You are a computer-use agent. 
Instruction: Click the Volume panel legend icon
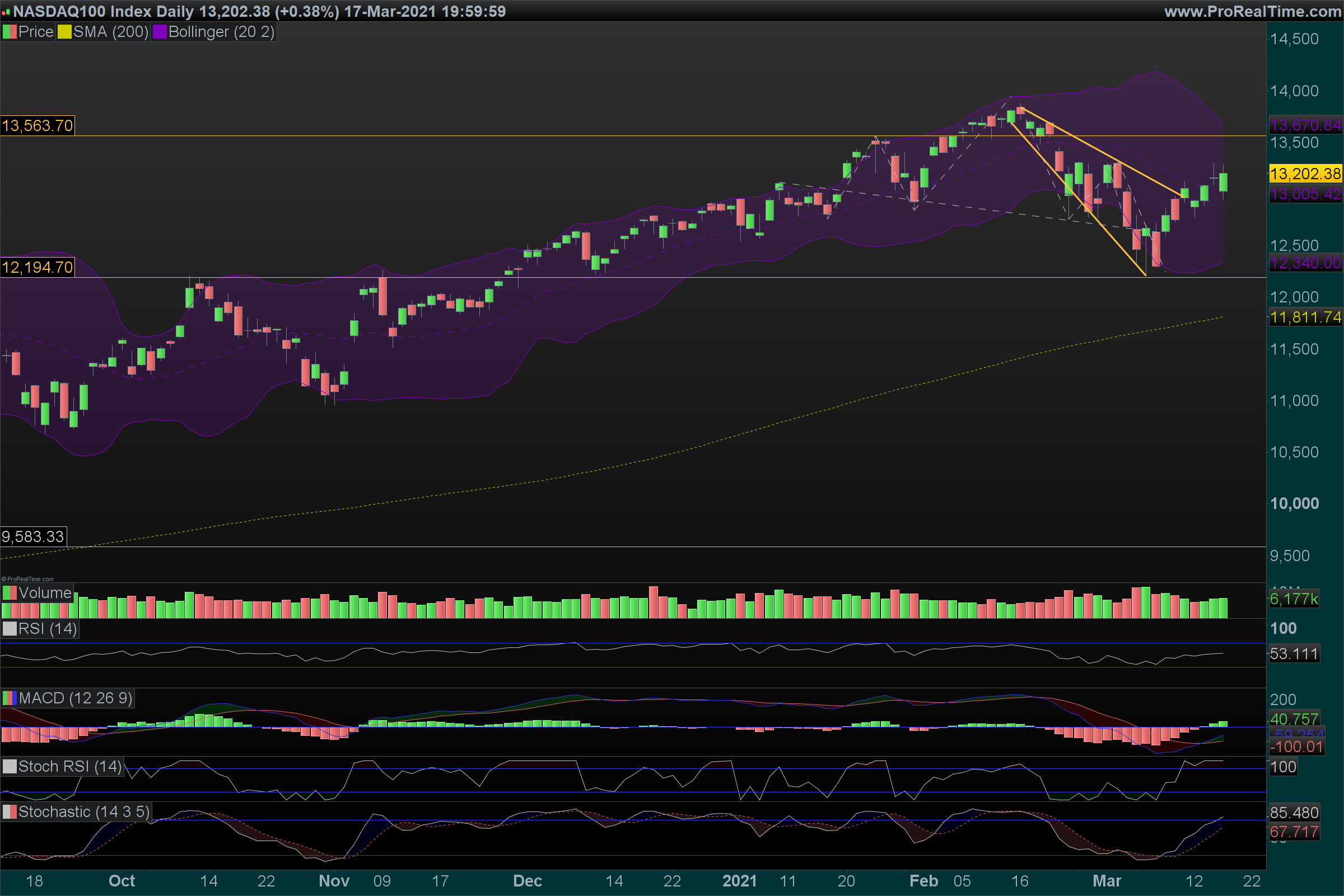pos(10,593)
